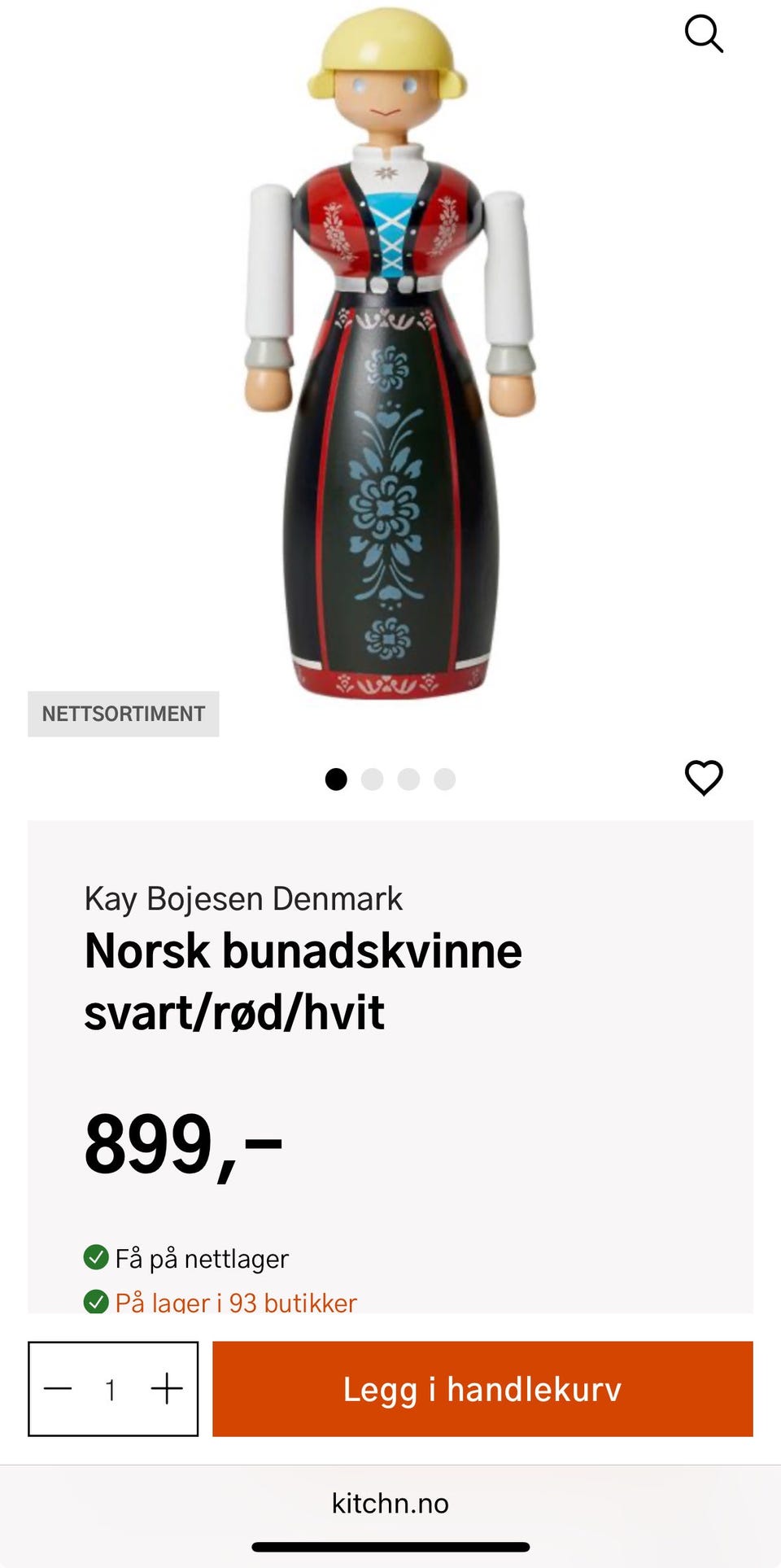Open the På lager i 93 butikker link
Screen dimensions: 781x1568
coord(236,1302)
